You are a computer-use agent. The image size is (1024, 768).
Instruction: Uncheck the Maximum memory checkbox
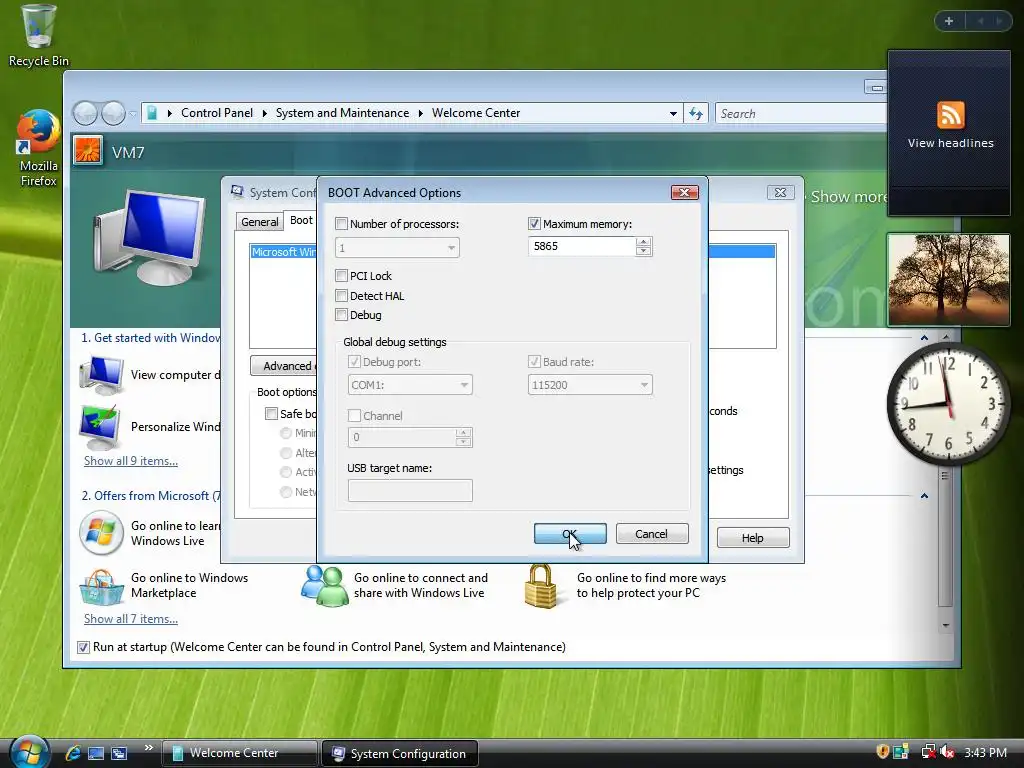[x=534, y=224]
